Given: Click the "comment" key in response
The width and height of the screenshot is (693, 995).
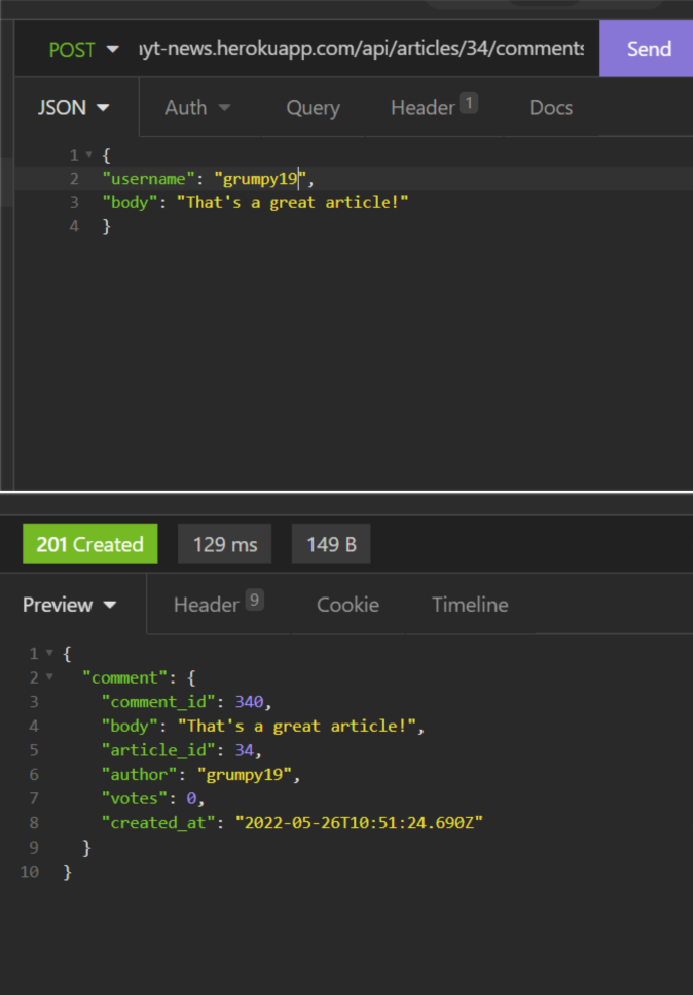Looking at the screenshot, I should click(x=125, y=678).
